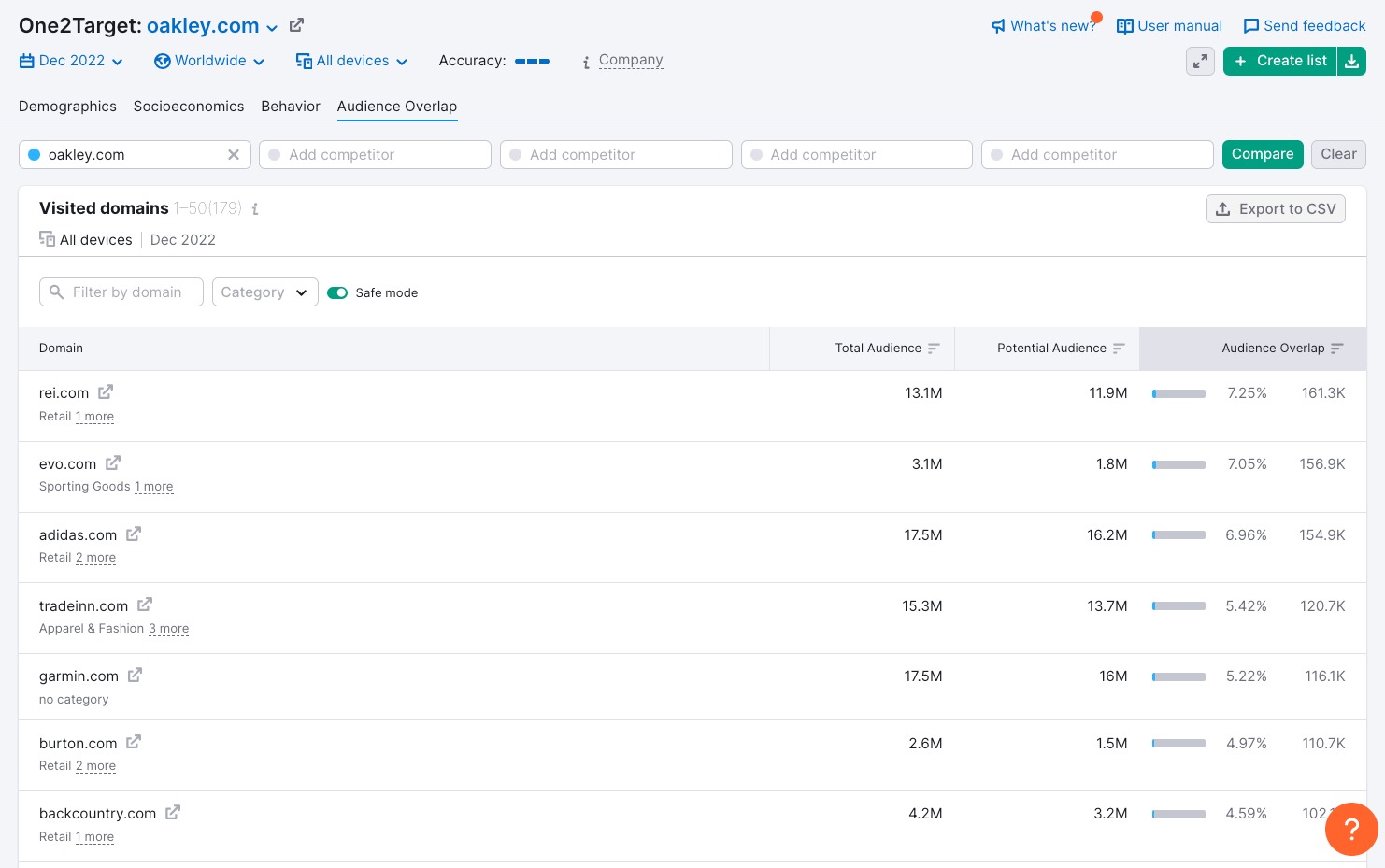Open tradeinn.com external link icon
Image resolution: width=1385 pixels, height=868 pixels.
coord(145,605)
